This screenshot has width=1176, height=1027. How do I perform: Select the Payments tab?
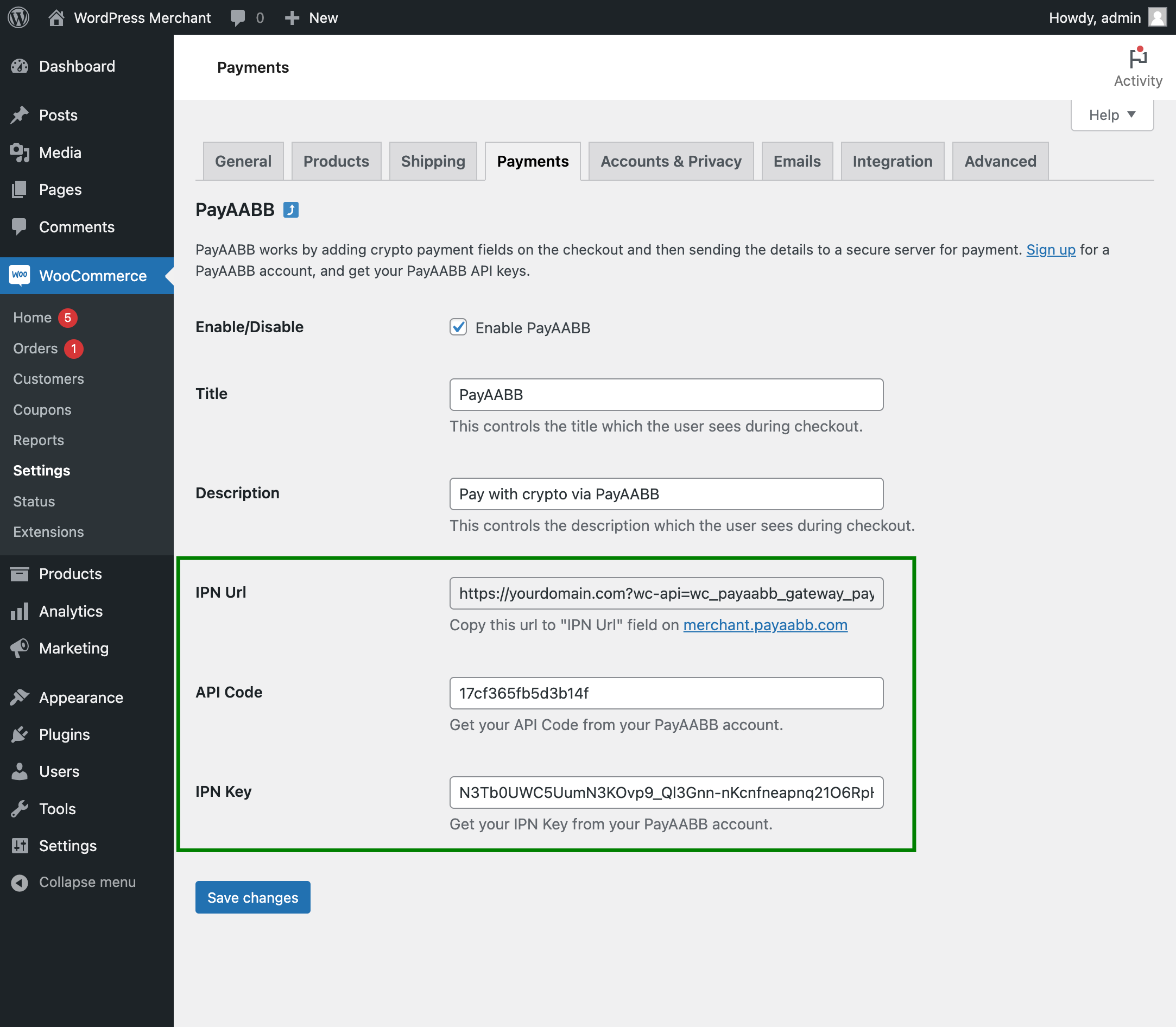(x=533, y=162)
